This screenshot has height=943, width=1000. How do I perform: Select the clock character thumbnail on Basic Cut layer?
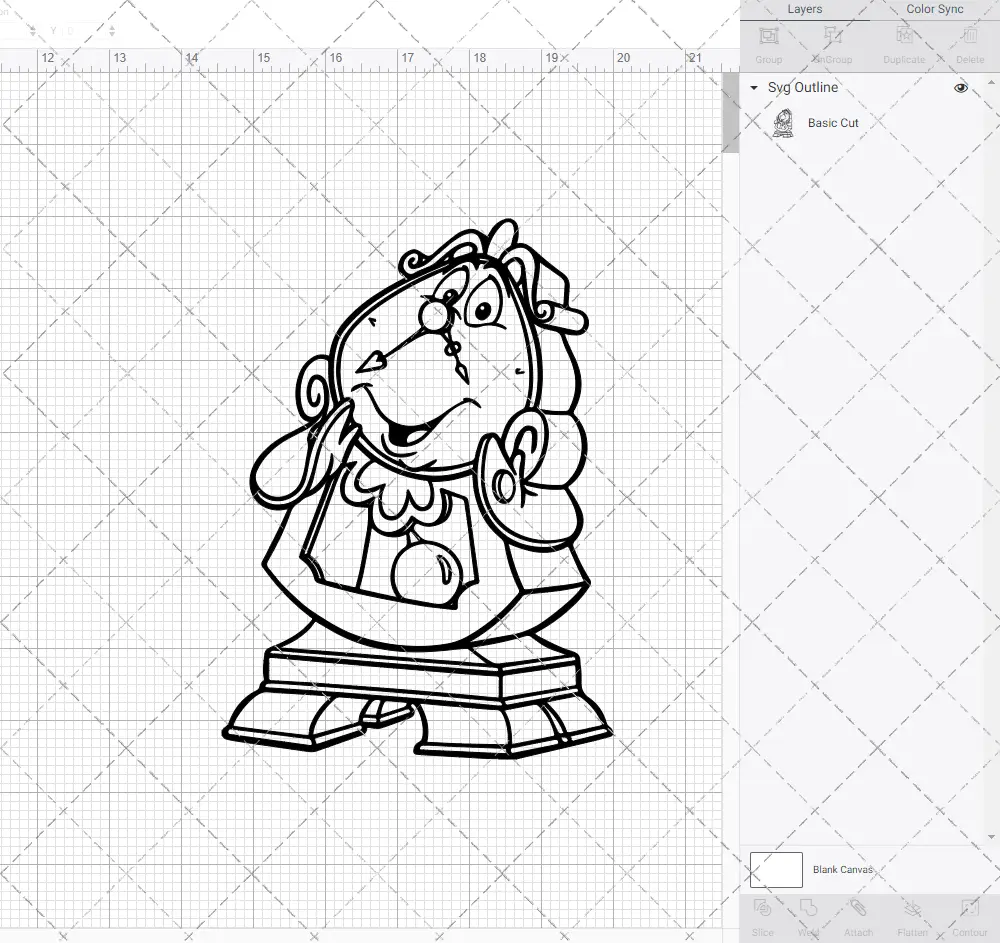[x=784, y=122]
